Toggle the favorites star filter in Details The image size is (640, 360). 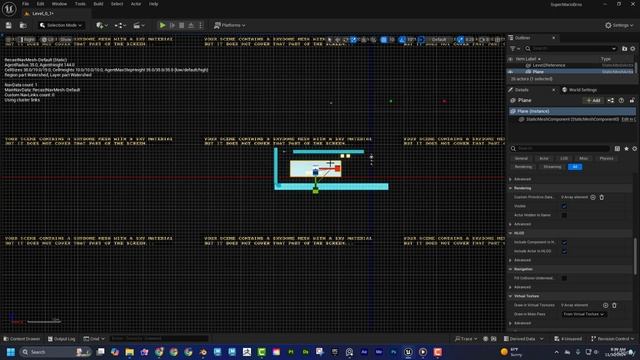626,149
